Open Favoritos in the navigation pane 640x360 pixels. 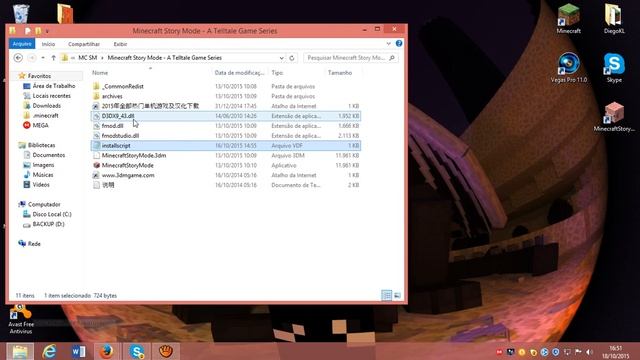[x=39, y=76]
